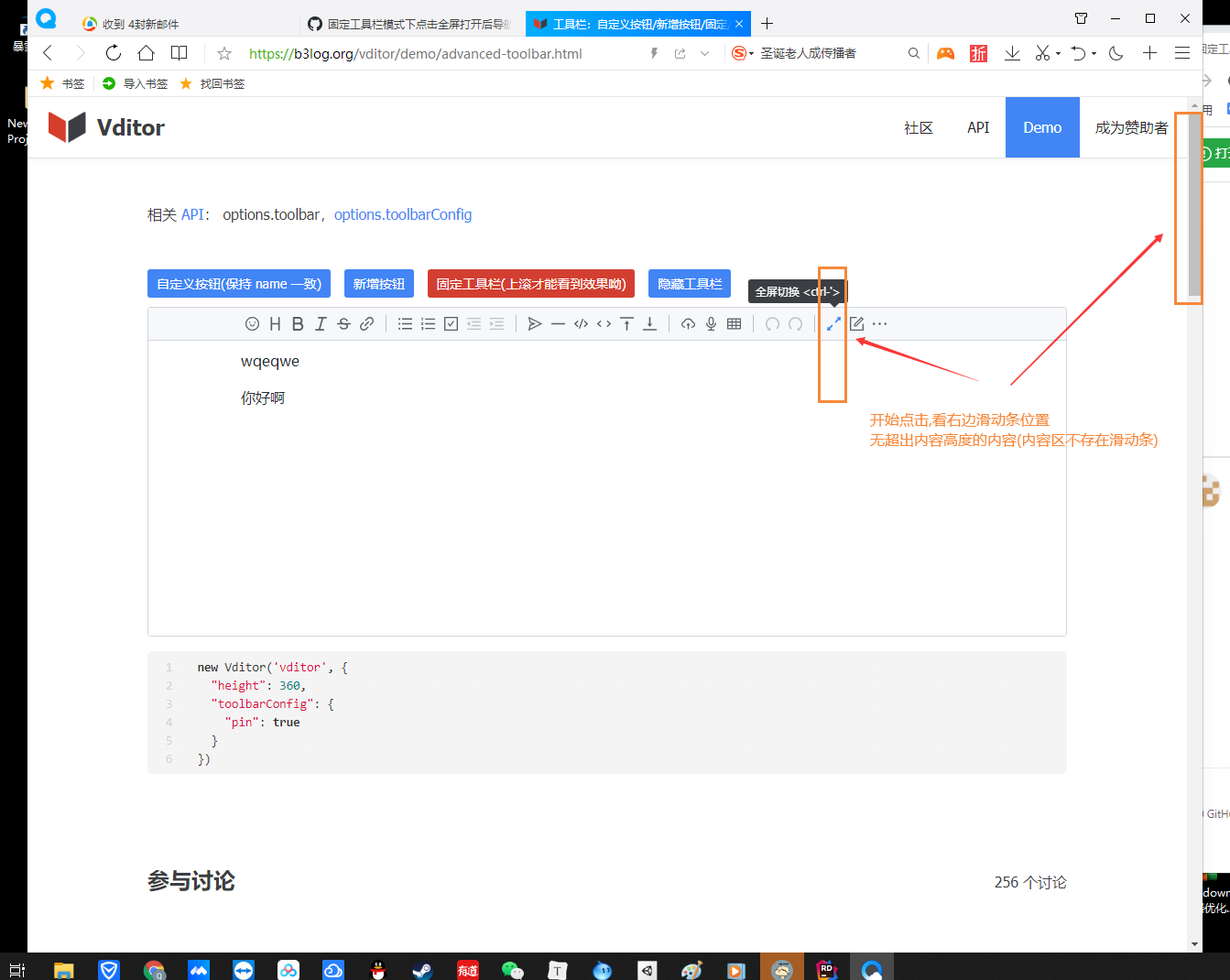Screen dimensions: 1230x980
Task: Insert an emoji in the Vditor editor
Action: [x=252, y=323]
